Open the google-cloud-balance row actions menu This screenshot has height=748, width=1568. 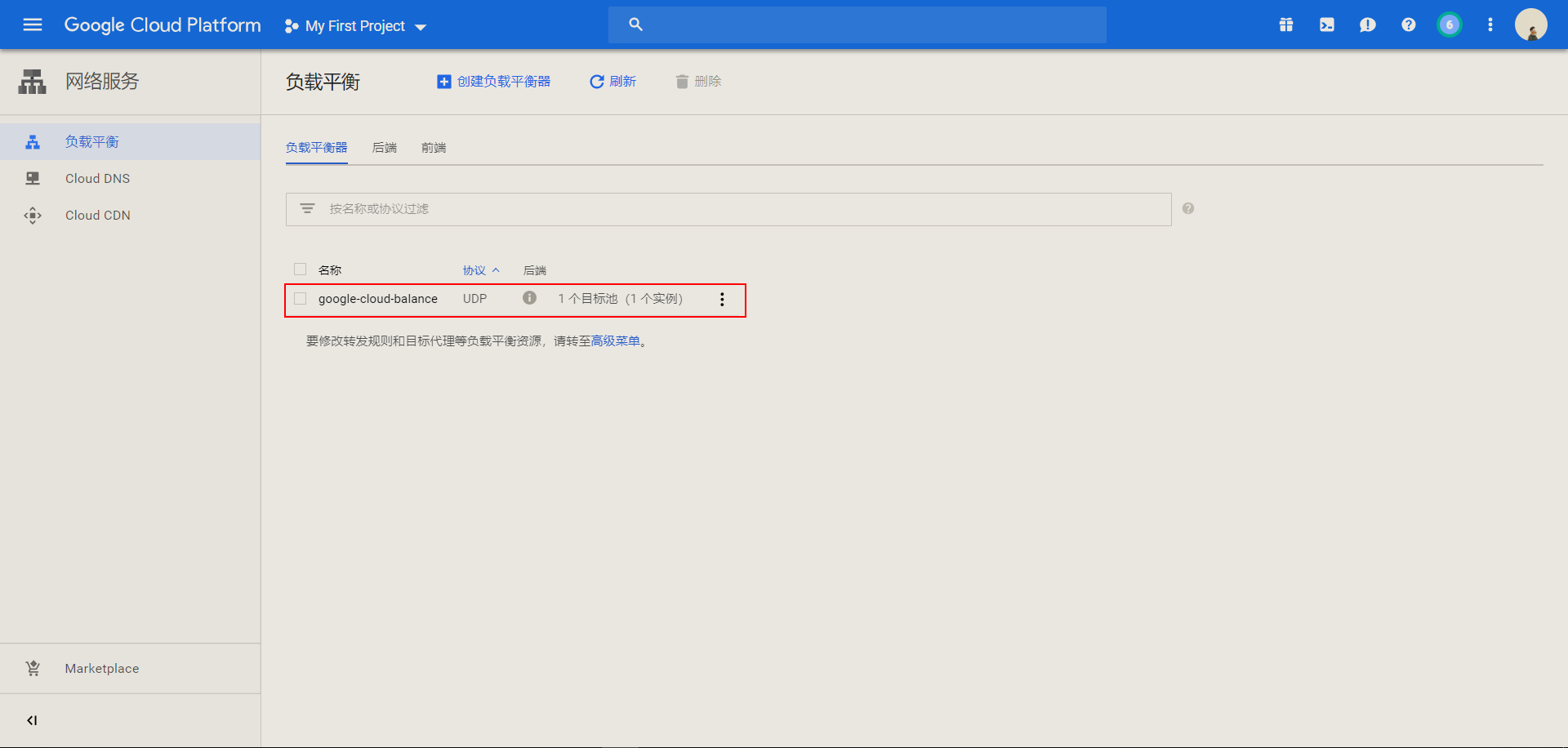coord(722,300)
